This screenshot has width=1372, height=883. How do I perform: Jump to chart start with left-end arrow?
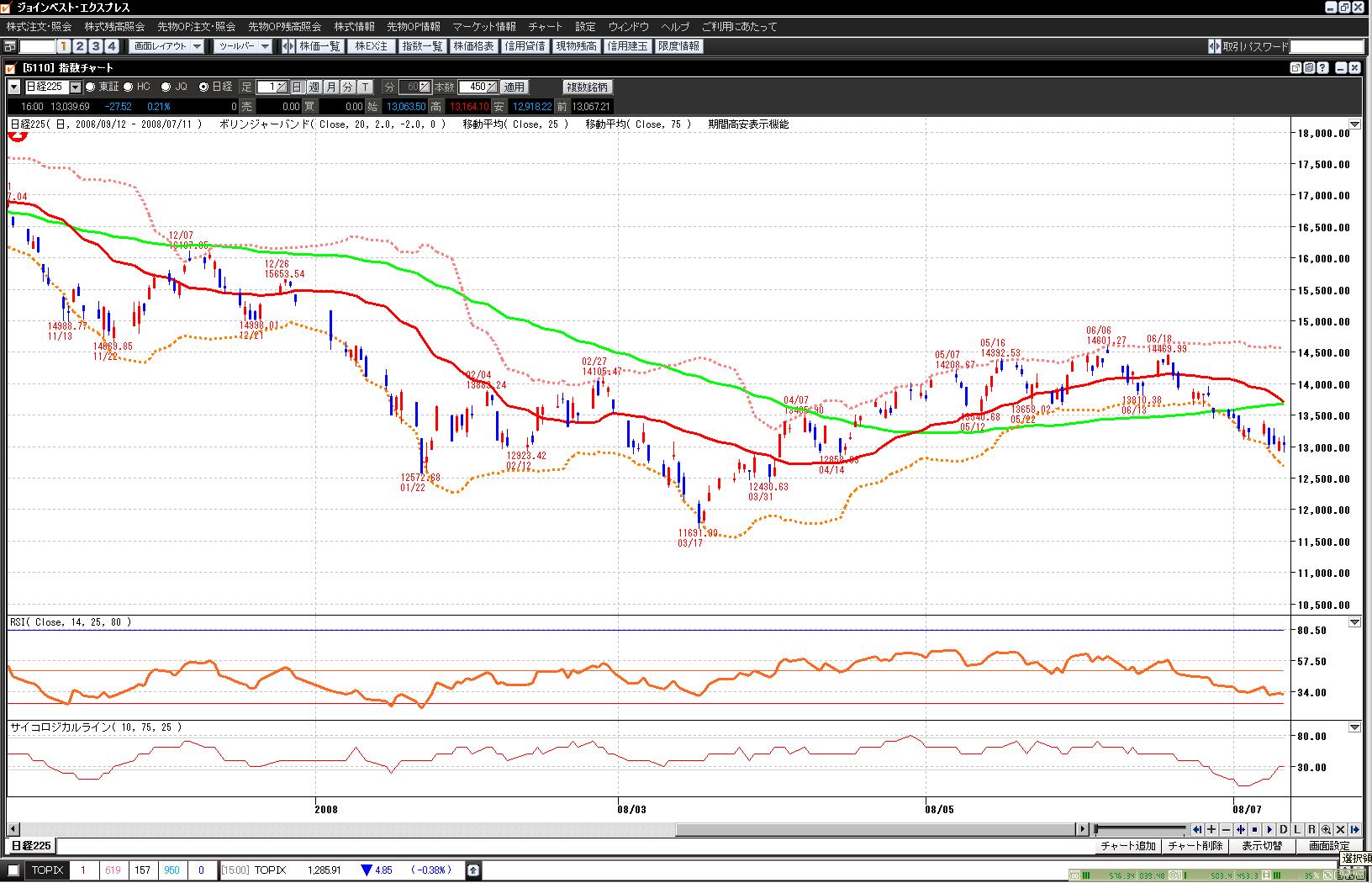(x=1197, y=829)
